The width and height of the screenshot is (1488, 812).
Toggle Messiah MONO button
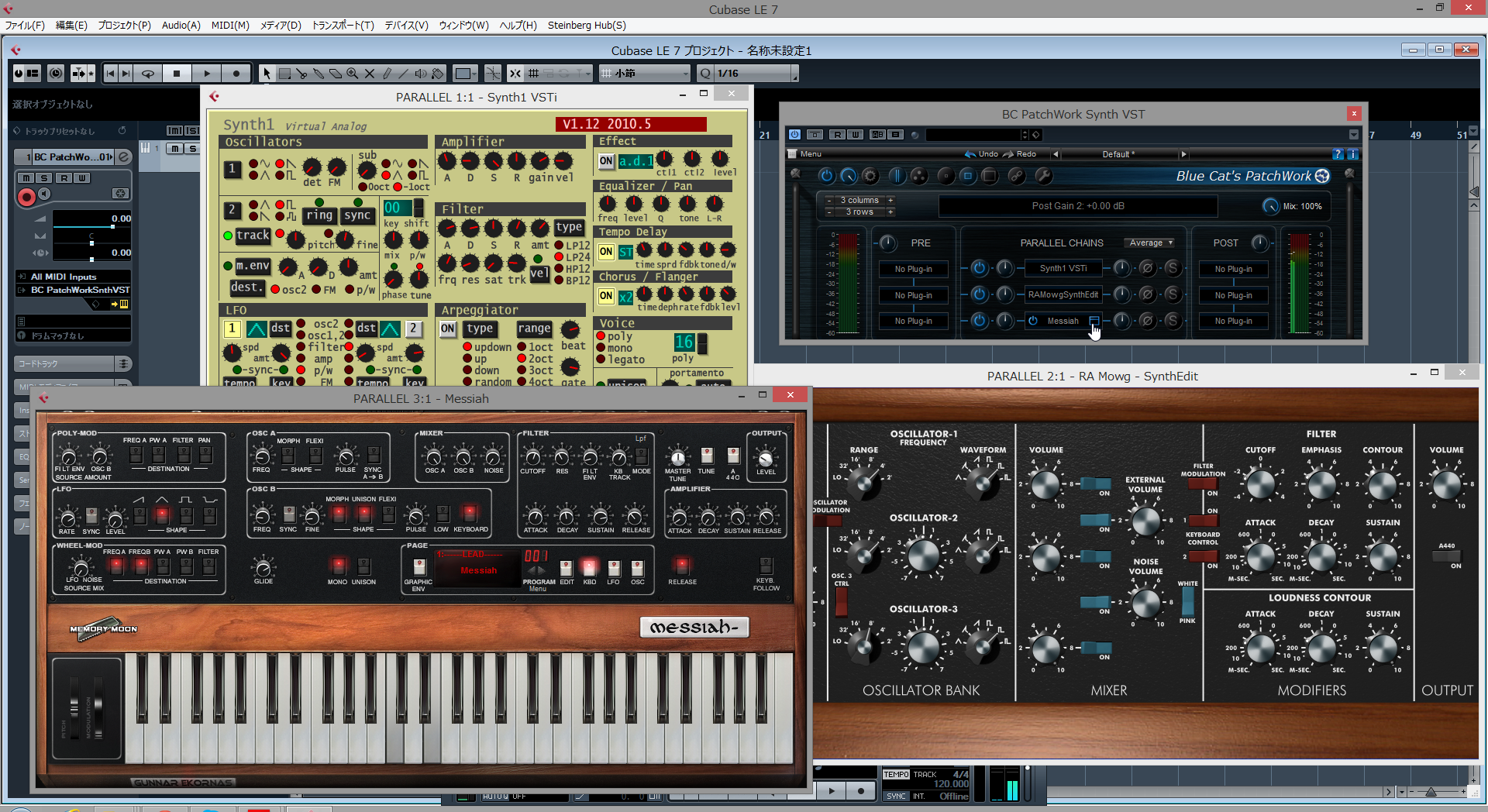338,566
